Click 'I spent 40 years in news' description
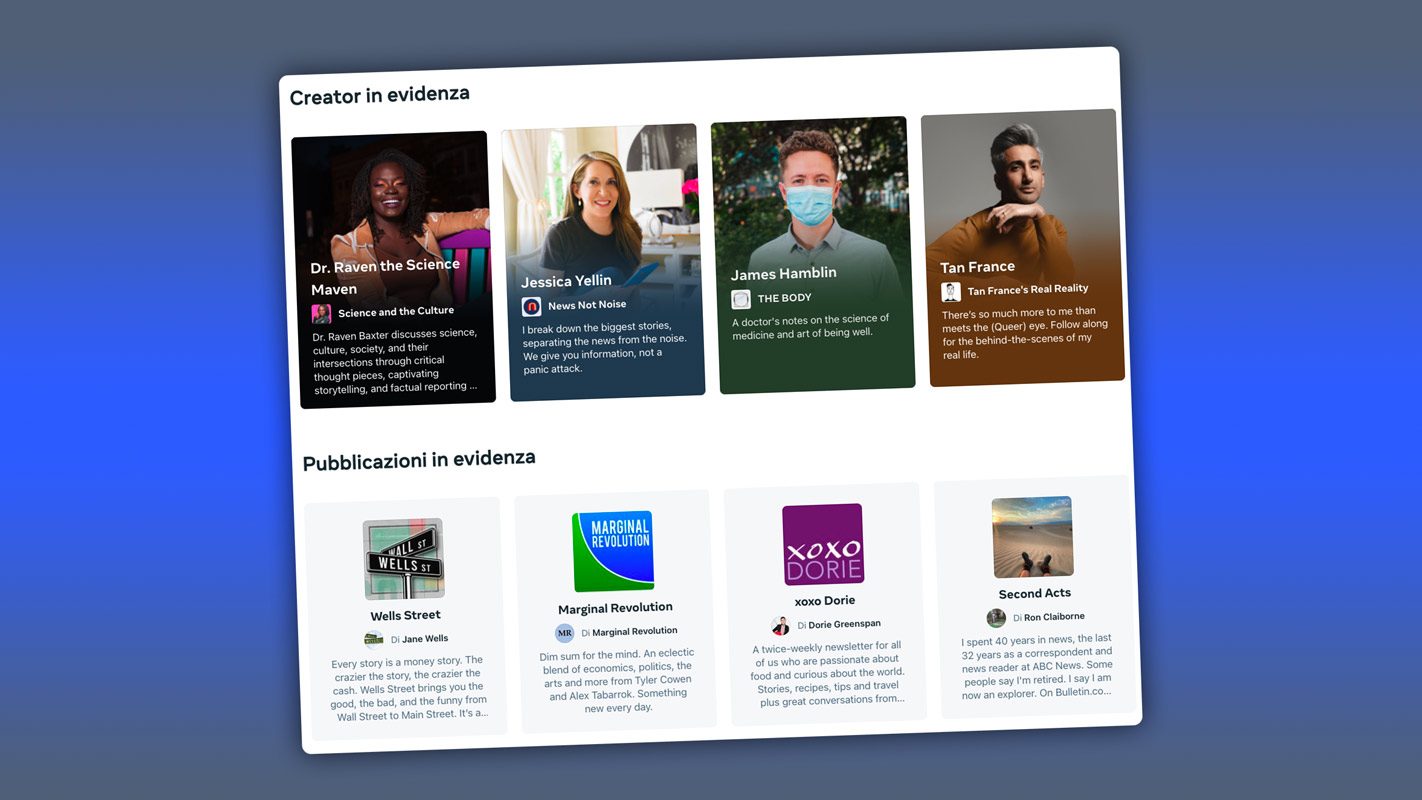The width and height of the screenshot is (1422, 800). [x=1037, y=666]
